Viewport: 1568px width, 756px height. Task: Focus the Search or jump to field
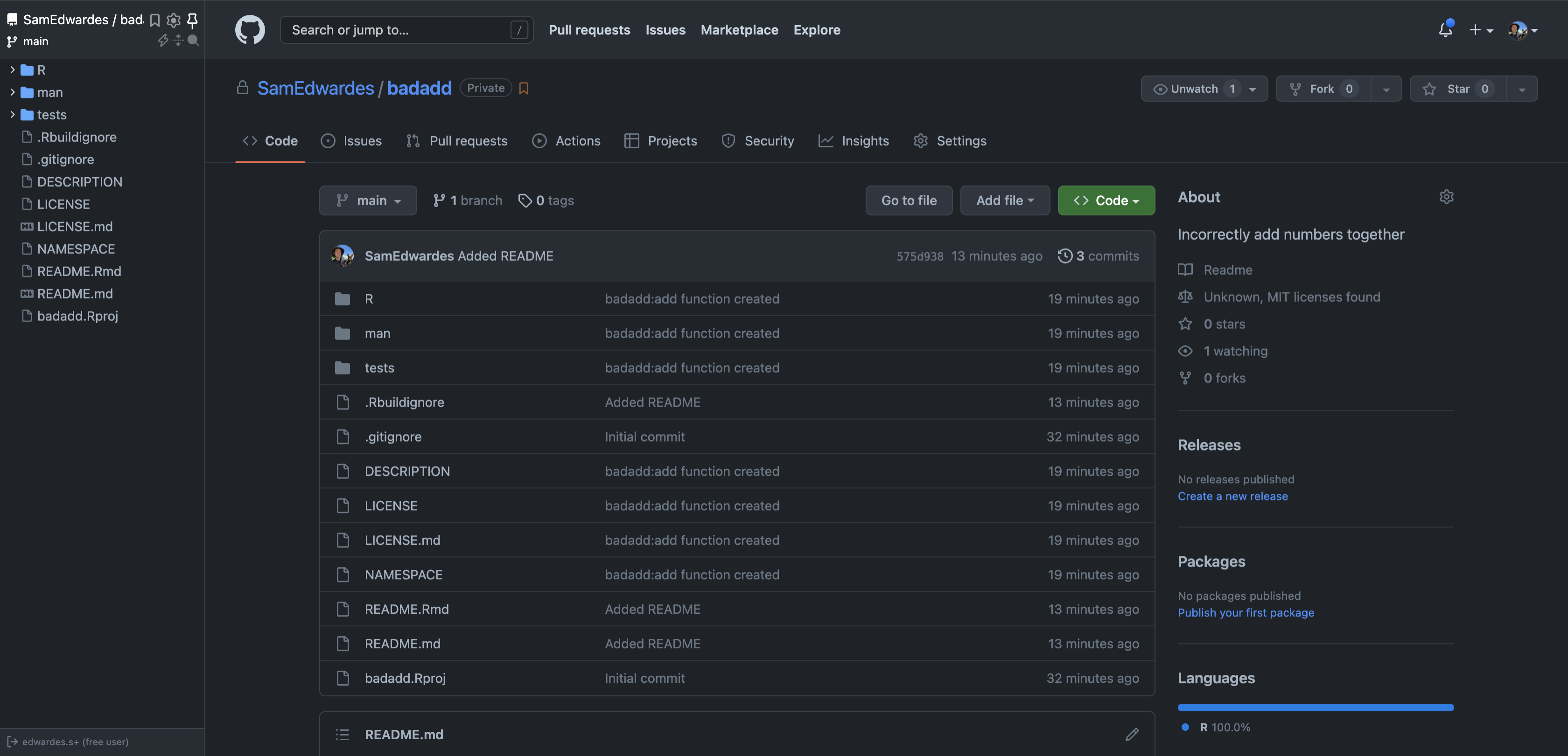pos(406,29)
